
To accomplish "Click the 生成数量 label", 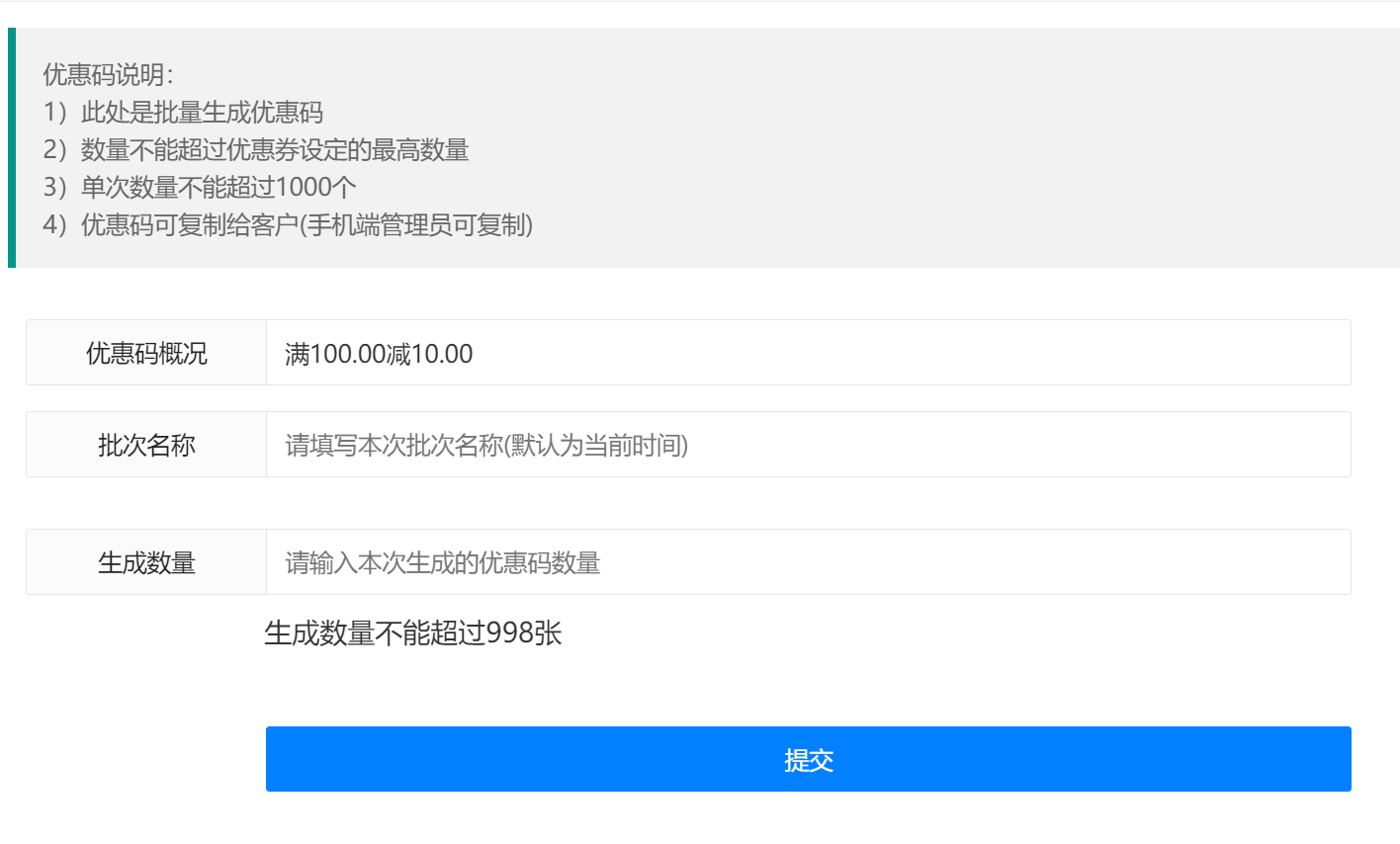I will coord(146,562).
